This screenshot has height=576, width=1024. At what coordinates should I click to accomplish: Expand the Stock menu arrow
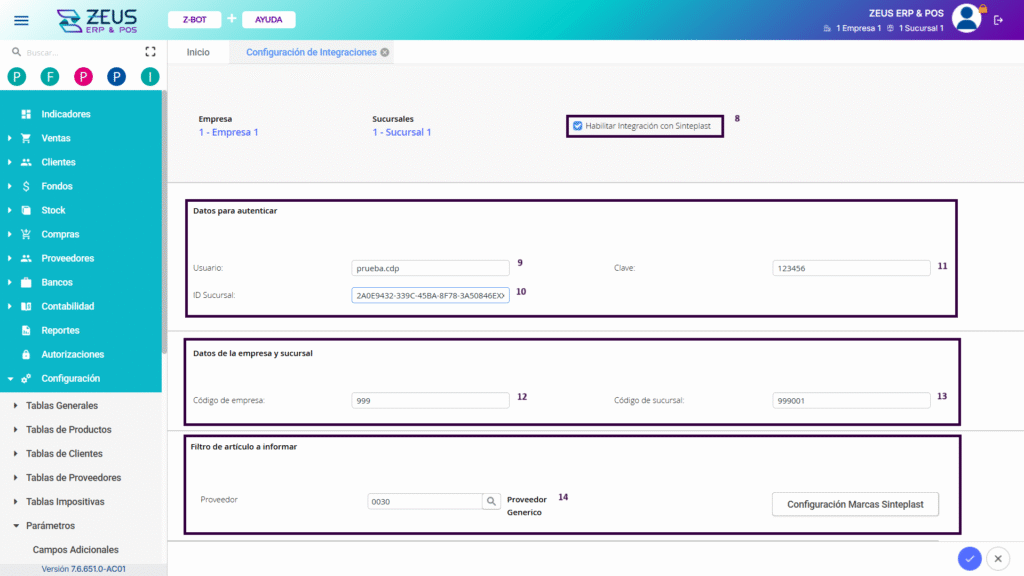tap(9, 210)
